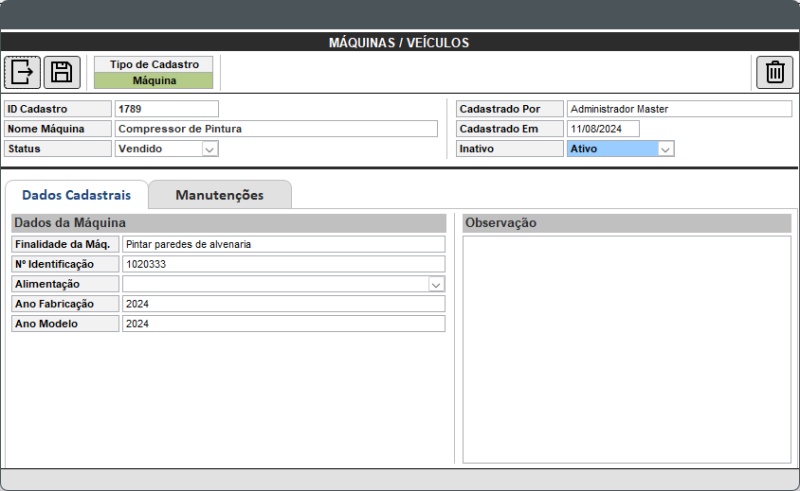Select the Ano Fabricação input field
This screenshot has height=491, width=800.
click(x=283, y=304)
